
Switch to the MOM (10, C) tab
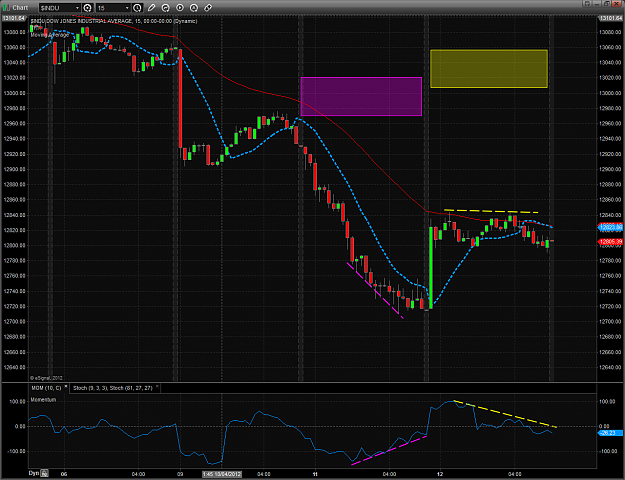[x=46, y=388]
